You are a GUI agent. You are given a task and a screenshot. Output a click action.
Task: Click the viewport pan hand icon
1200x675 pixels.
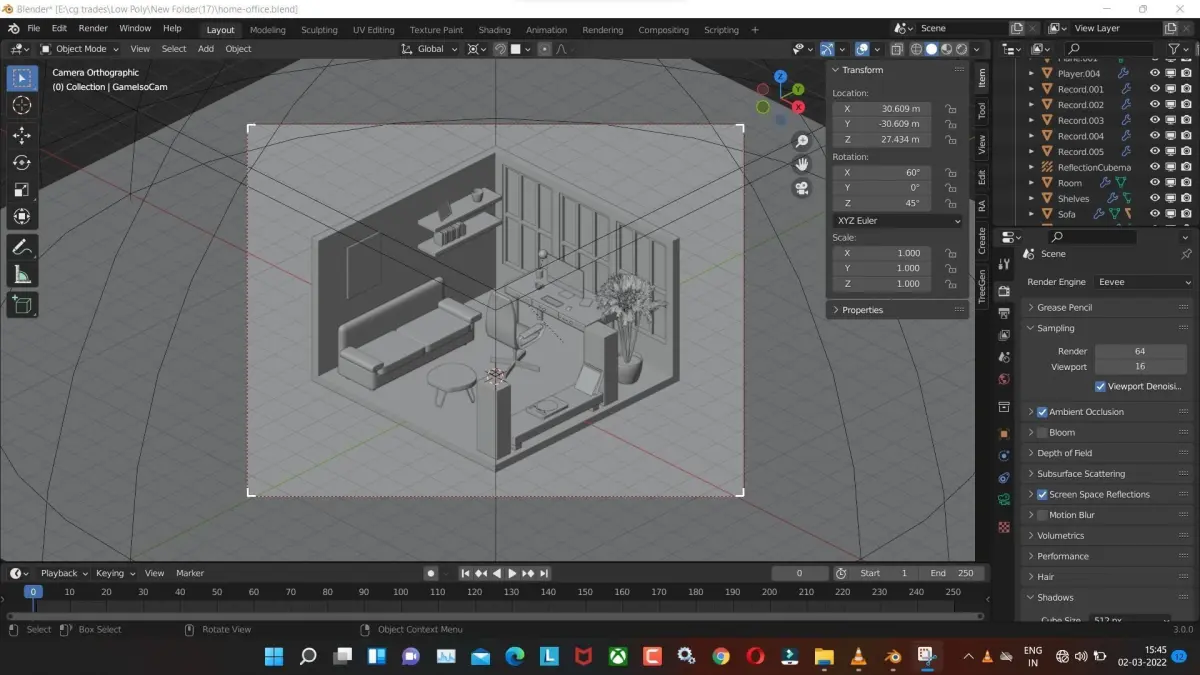pos(801,164)
